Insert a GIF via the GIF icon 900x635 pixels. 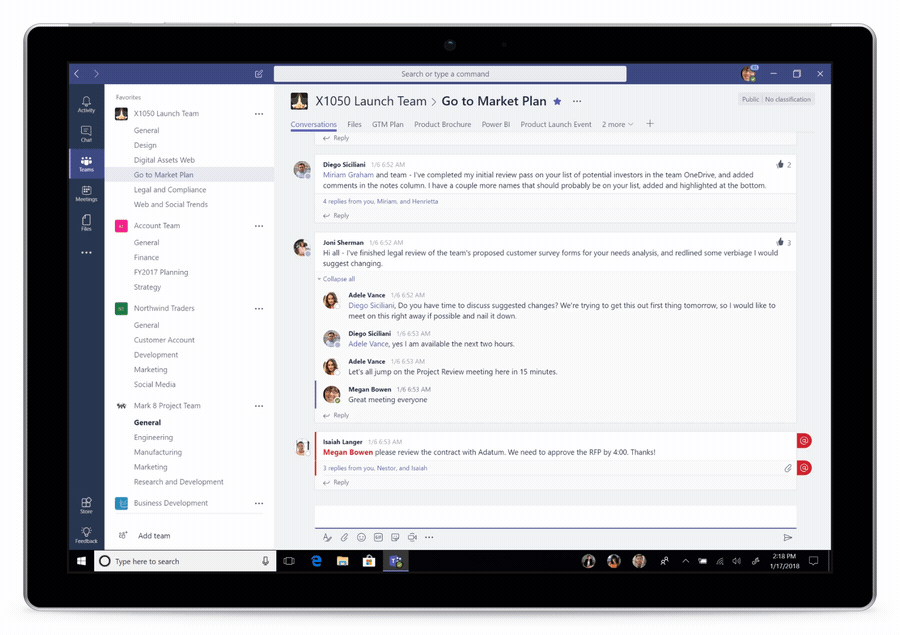click(x=378, y=537)
